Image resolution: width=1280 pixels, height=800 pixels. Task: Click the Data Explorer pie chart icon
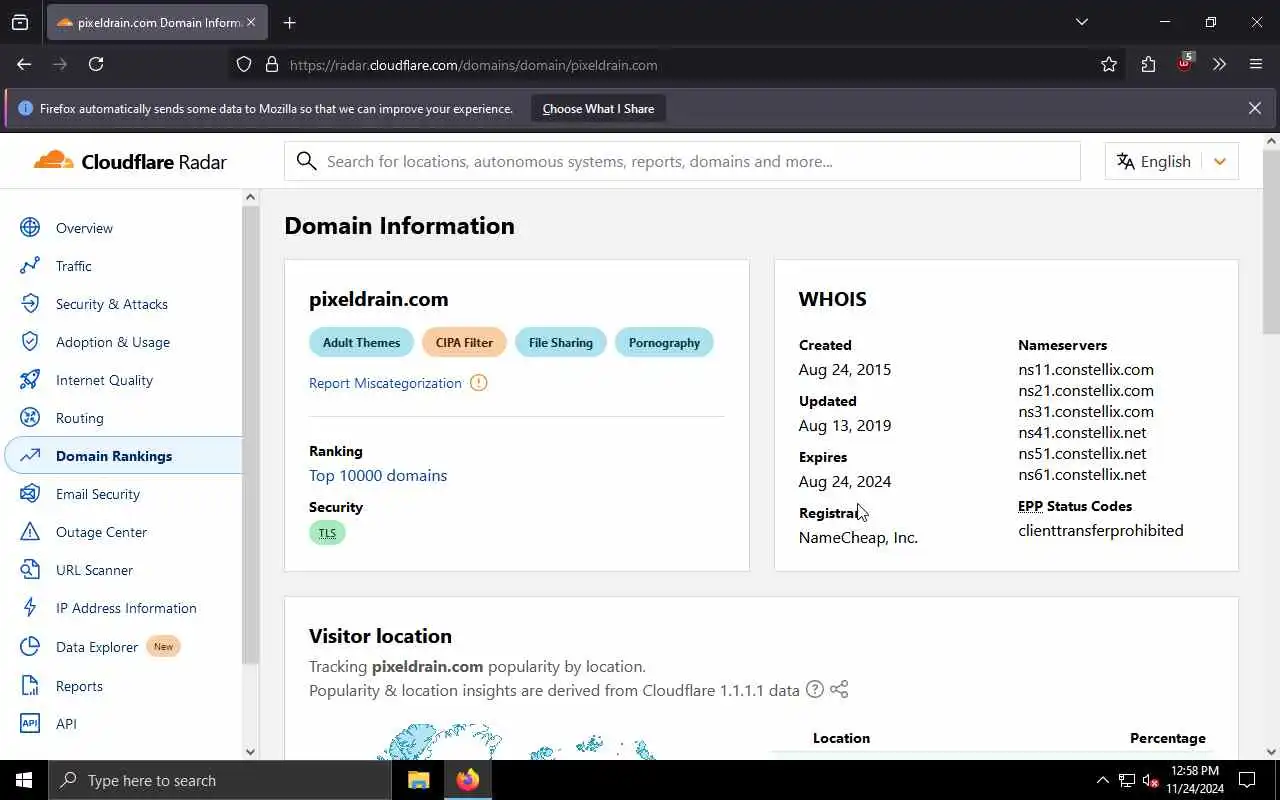[x=30, y=647]
